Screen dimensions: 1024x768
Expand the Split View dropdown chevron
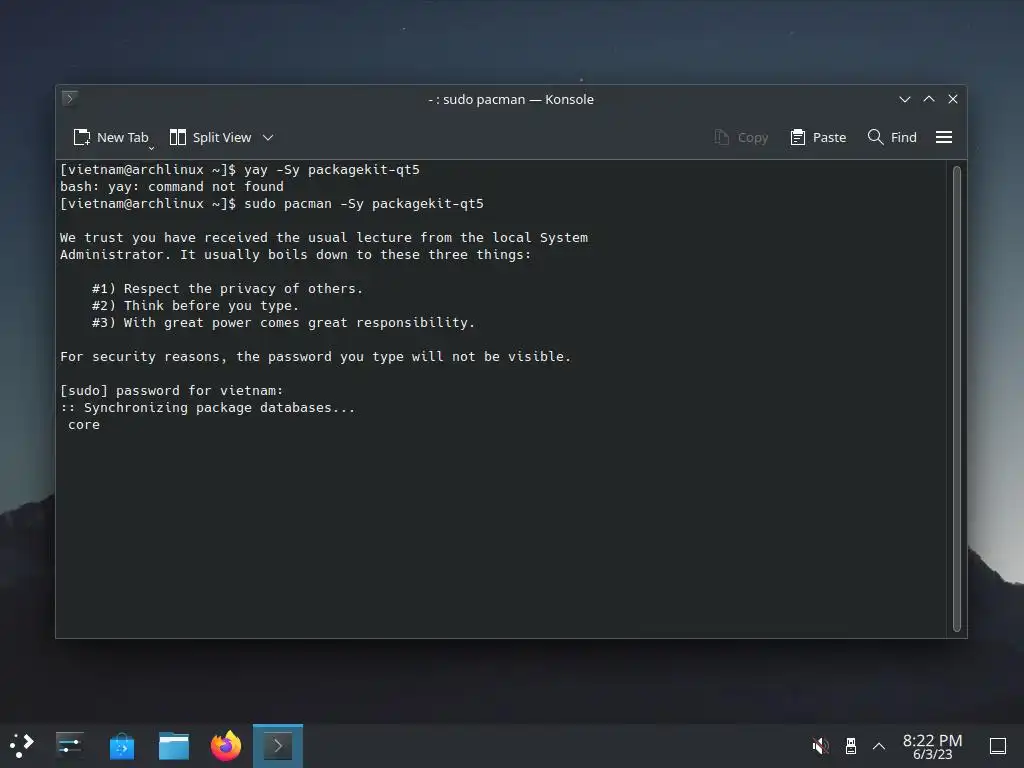click(x=268, y=138)
